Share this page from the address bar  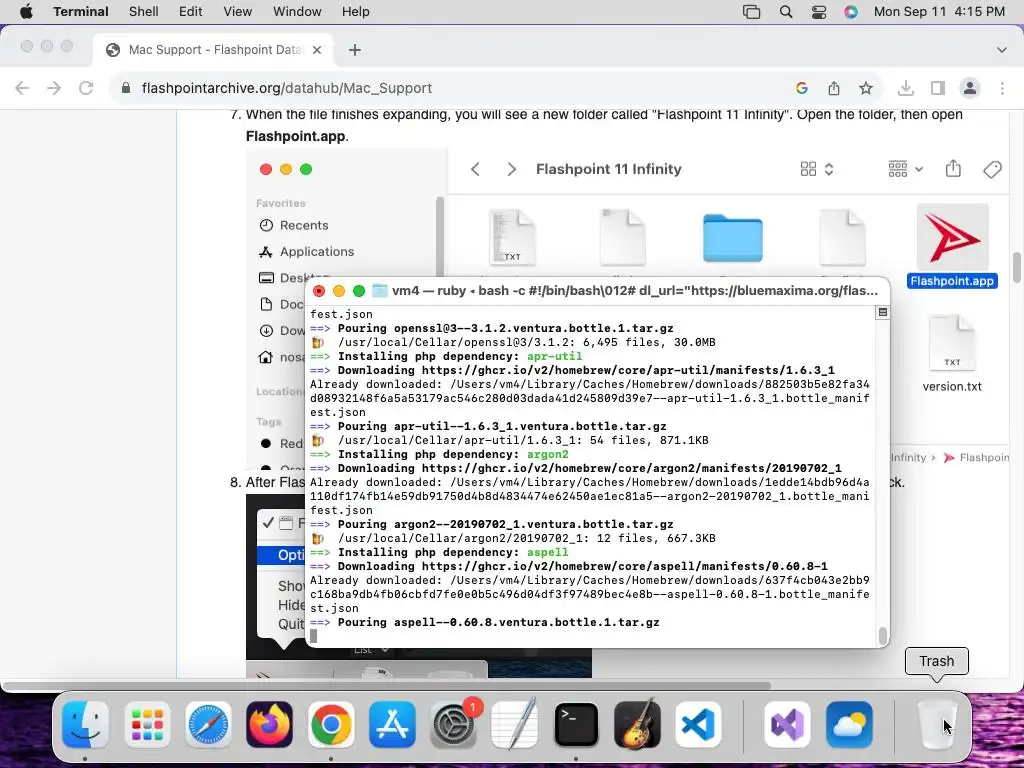point(834,88)
